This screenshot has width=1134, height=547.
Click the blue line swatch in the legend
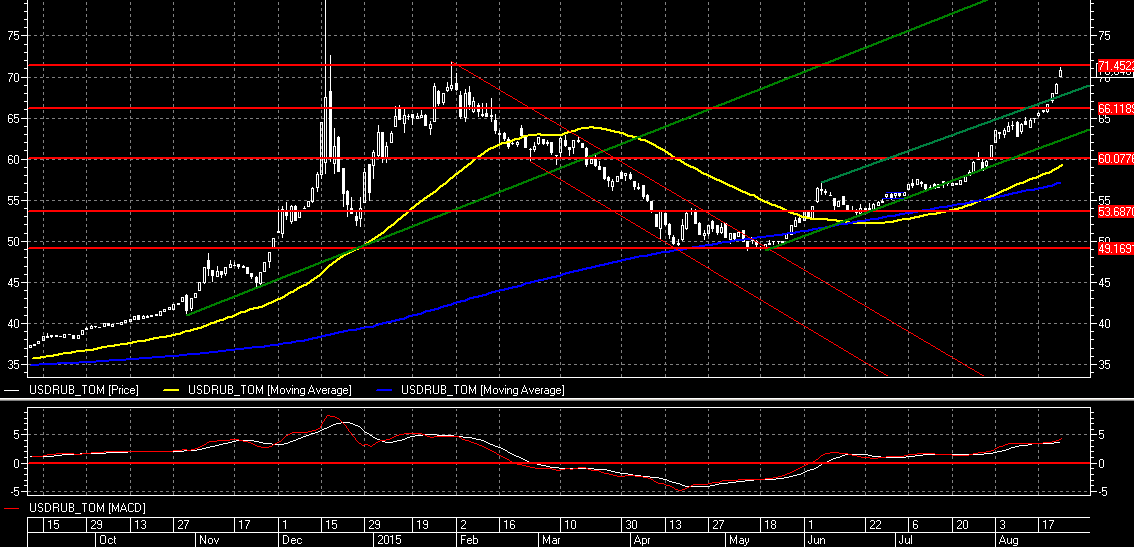pos(387,390)
